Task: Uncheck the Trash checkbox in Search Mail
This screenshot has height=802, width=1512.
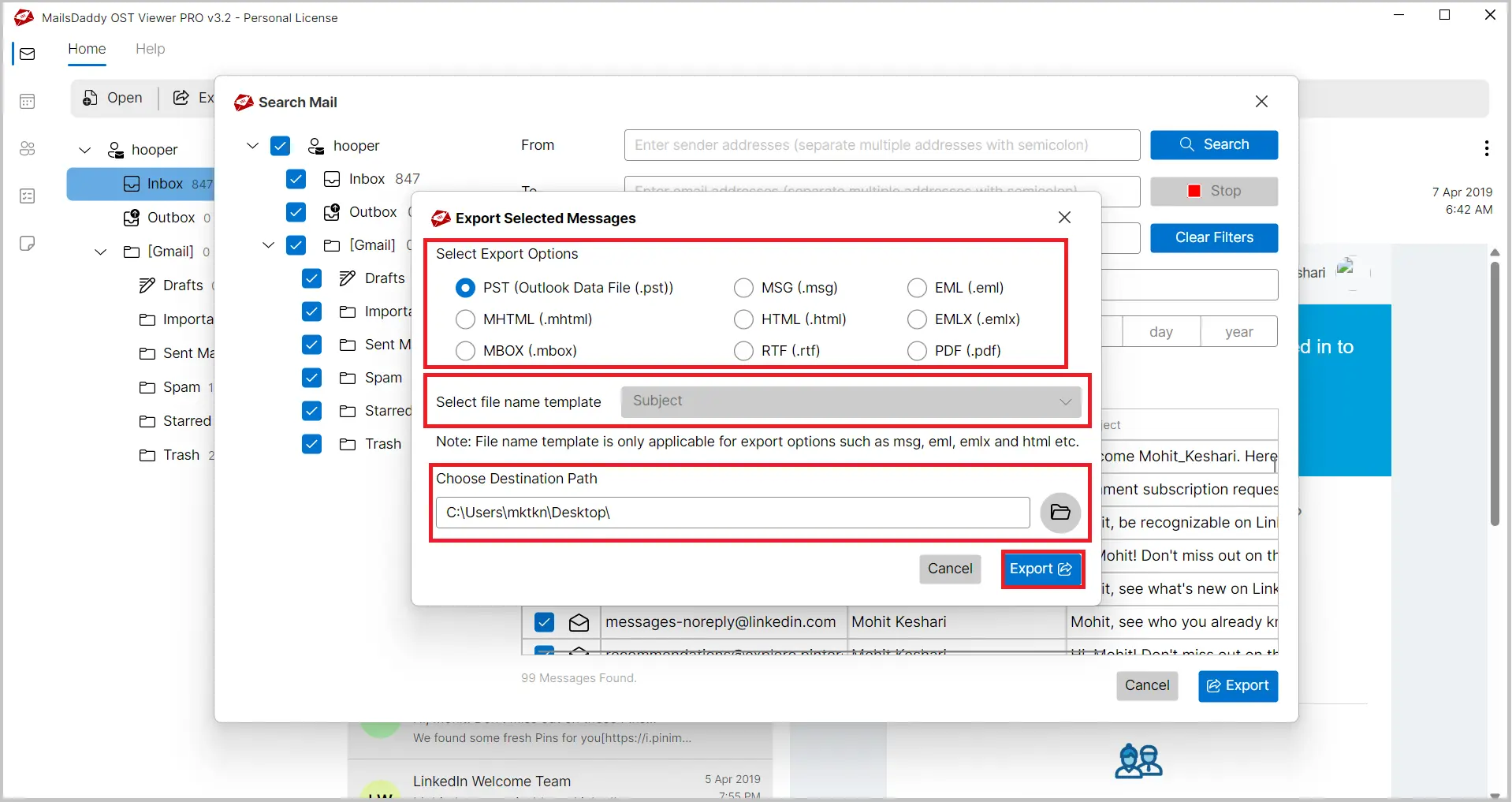Action: click(311, 444)
